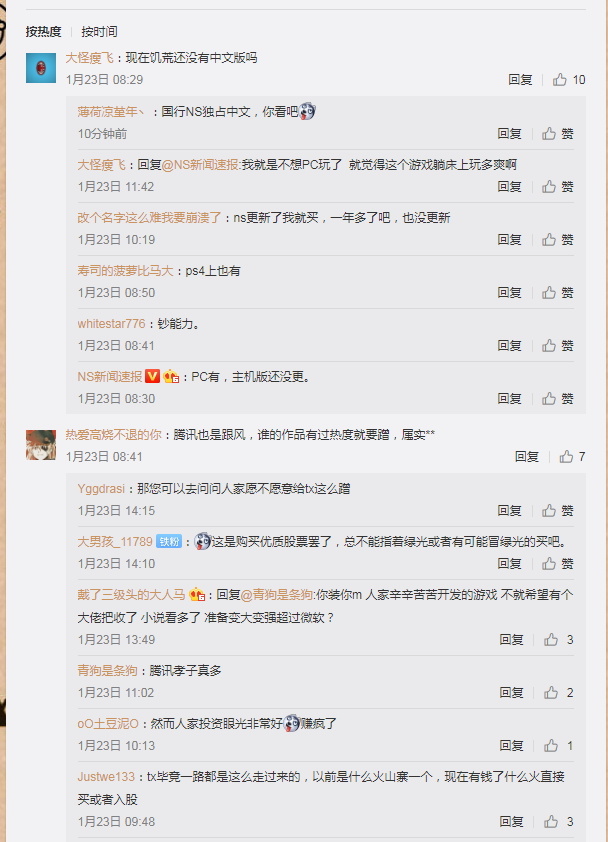
Task: Like 大怪瘦飞's top comment with 10 likes
Action: tap(569, 80)
